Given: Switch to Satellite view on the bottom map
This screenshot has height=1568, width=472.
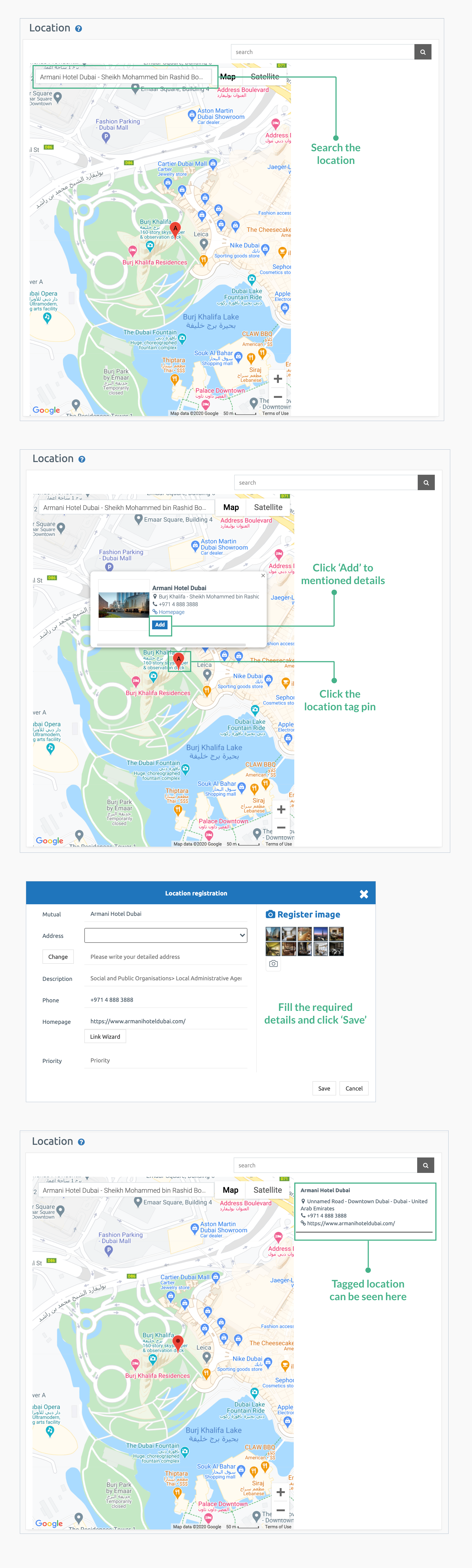Looking at the screenshot, I should pyautogui.click(x=267, y=1190).
